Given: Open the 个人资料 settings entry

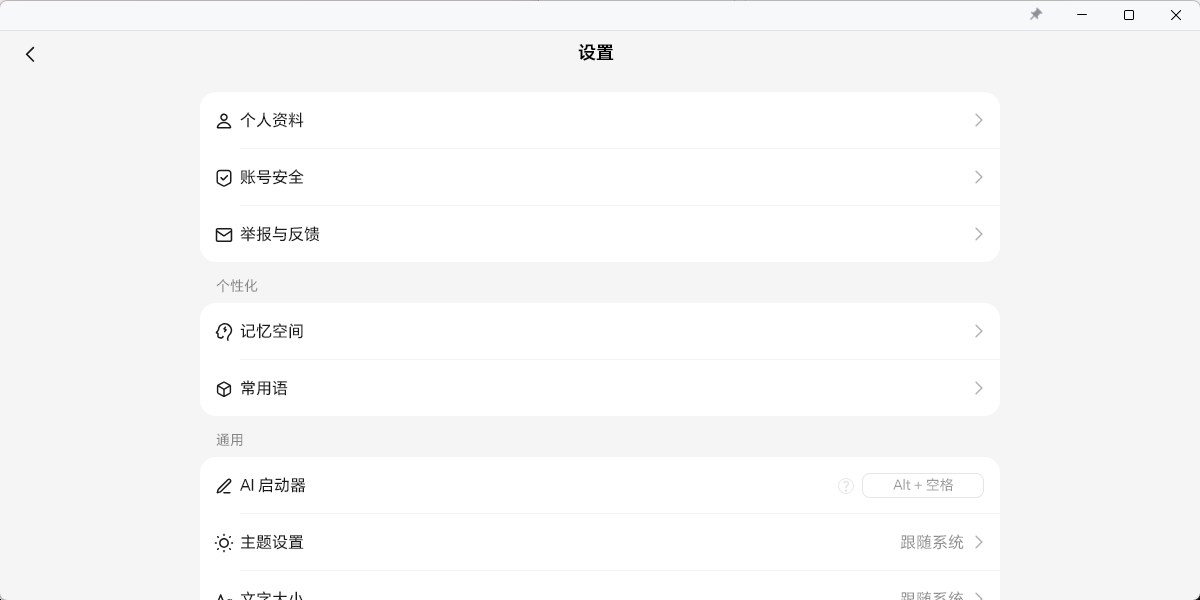Looking at the screenshot, I should (x=600, y=120).
